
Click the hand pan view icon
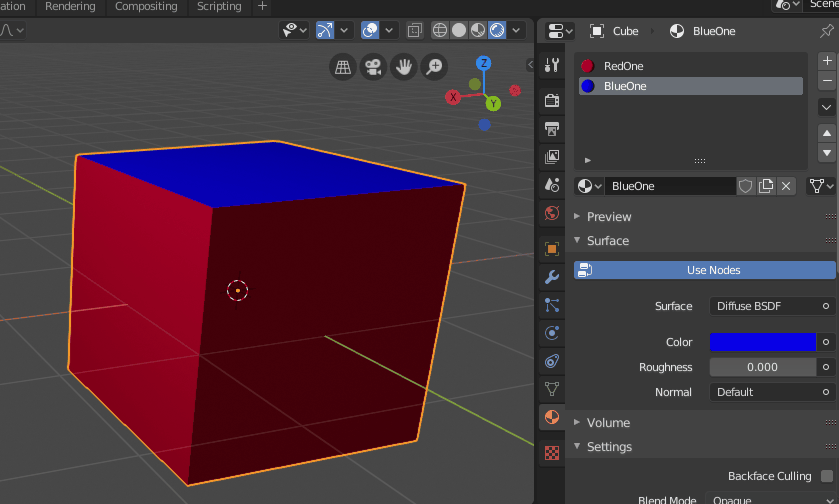click(403, 67)
